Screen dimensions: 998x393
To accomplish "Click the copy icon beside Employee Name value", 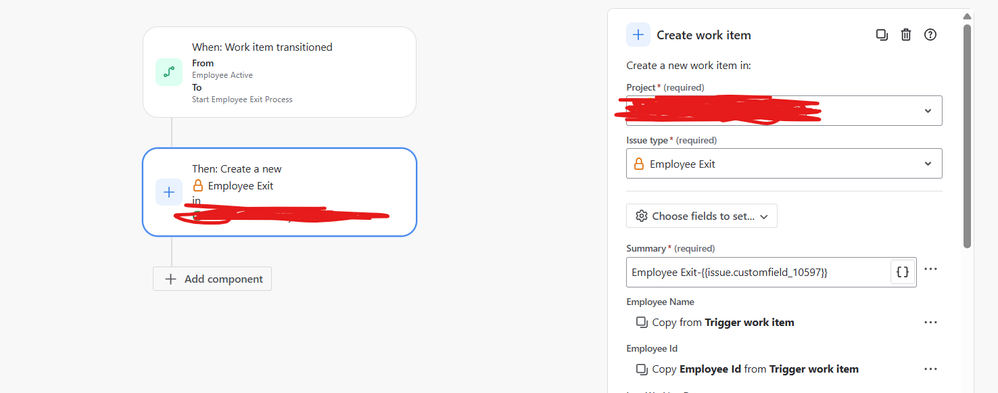I will (642, 322).
